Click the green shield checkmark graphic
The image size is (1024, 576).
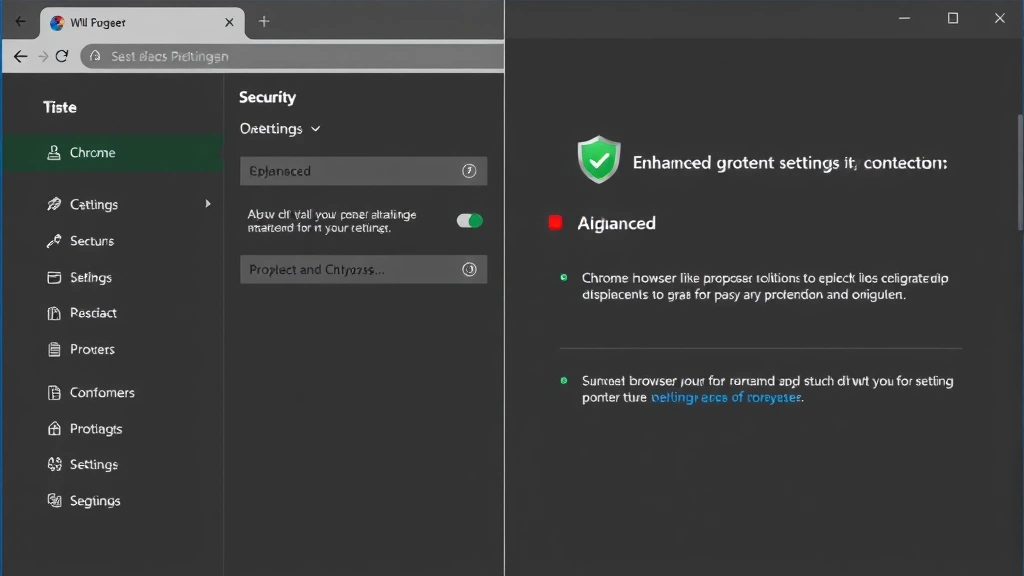point(598,159)
